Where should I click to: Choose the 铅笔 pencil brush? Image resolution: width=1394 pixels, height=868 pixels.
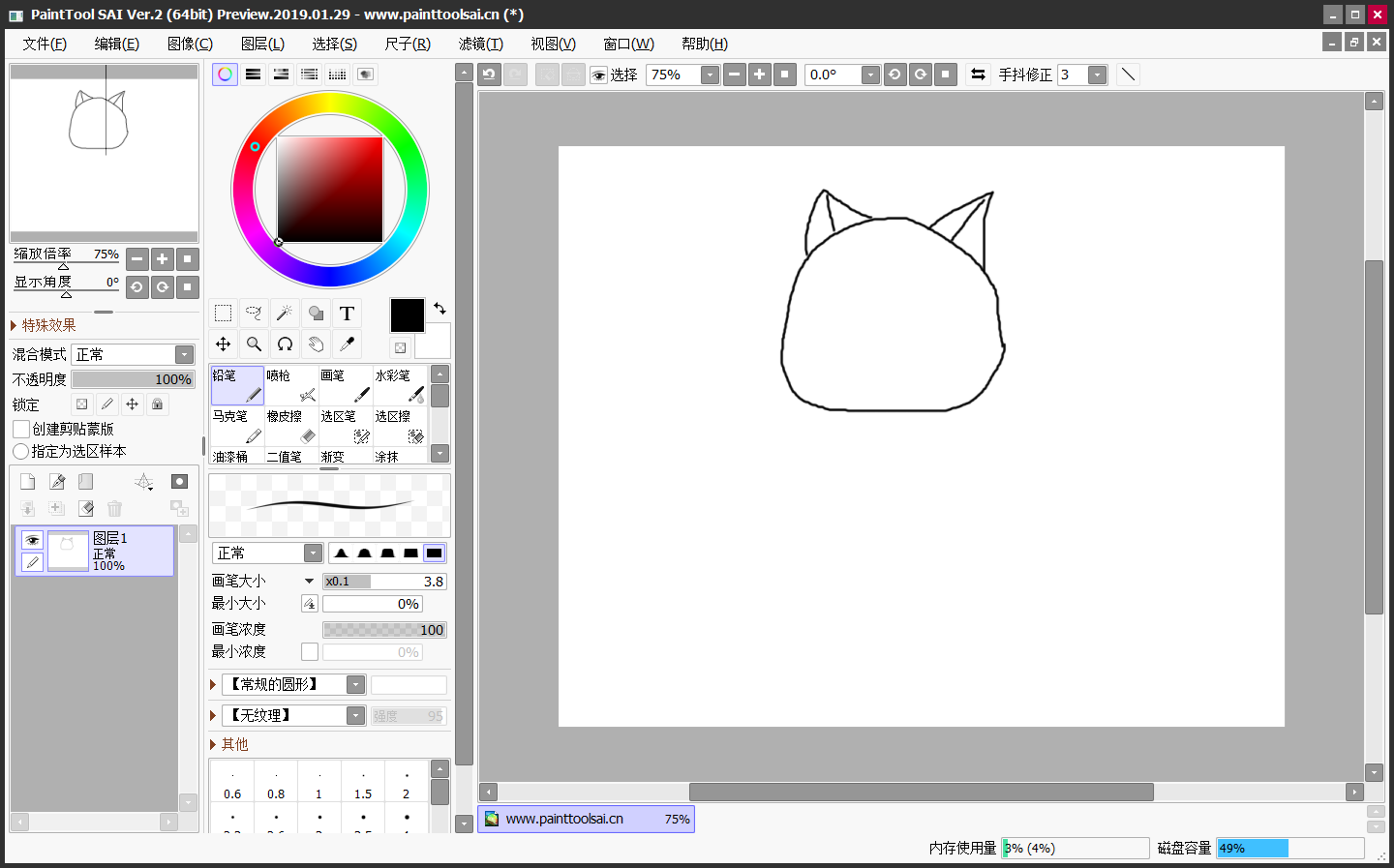coord(236,385)
